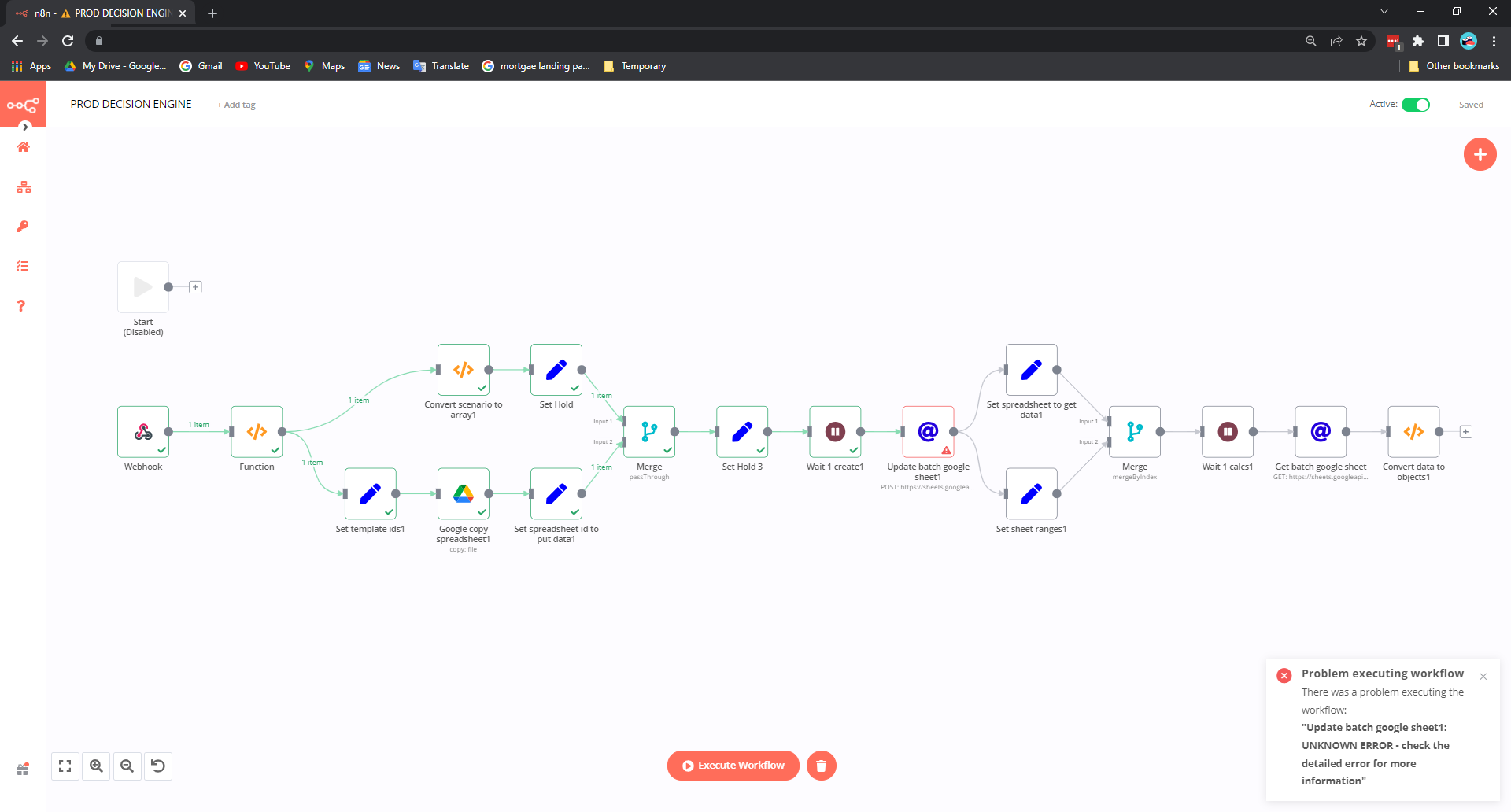This screenshot has height=812, width=1511.
Task: Zoom in on the canvas
Action: (96, 766)
